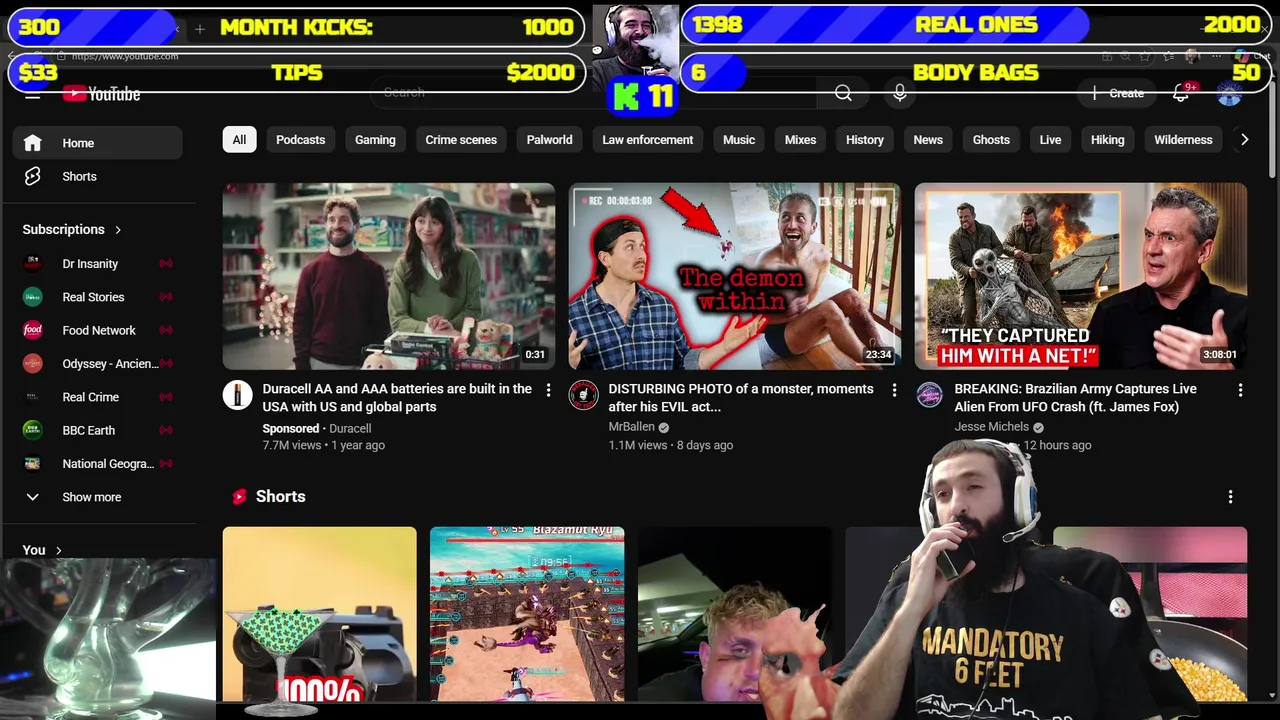The width and height of the screenshot is (1280, 720).
Task: Select the Ghosts filter chip
Action: pos(991,140)
